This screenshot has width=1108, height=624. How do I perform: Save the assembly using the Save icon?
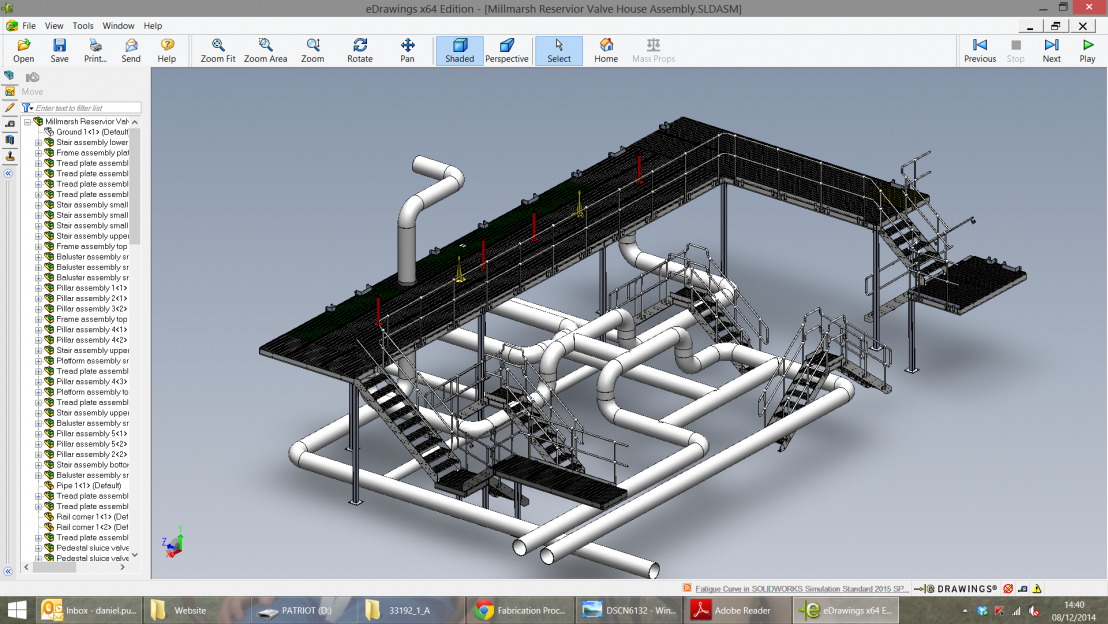click(x=59, y=50)
